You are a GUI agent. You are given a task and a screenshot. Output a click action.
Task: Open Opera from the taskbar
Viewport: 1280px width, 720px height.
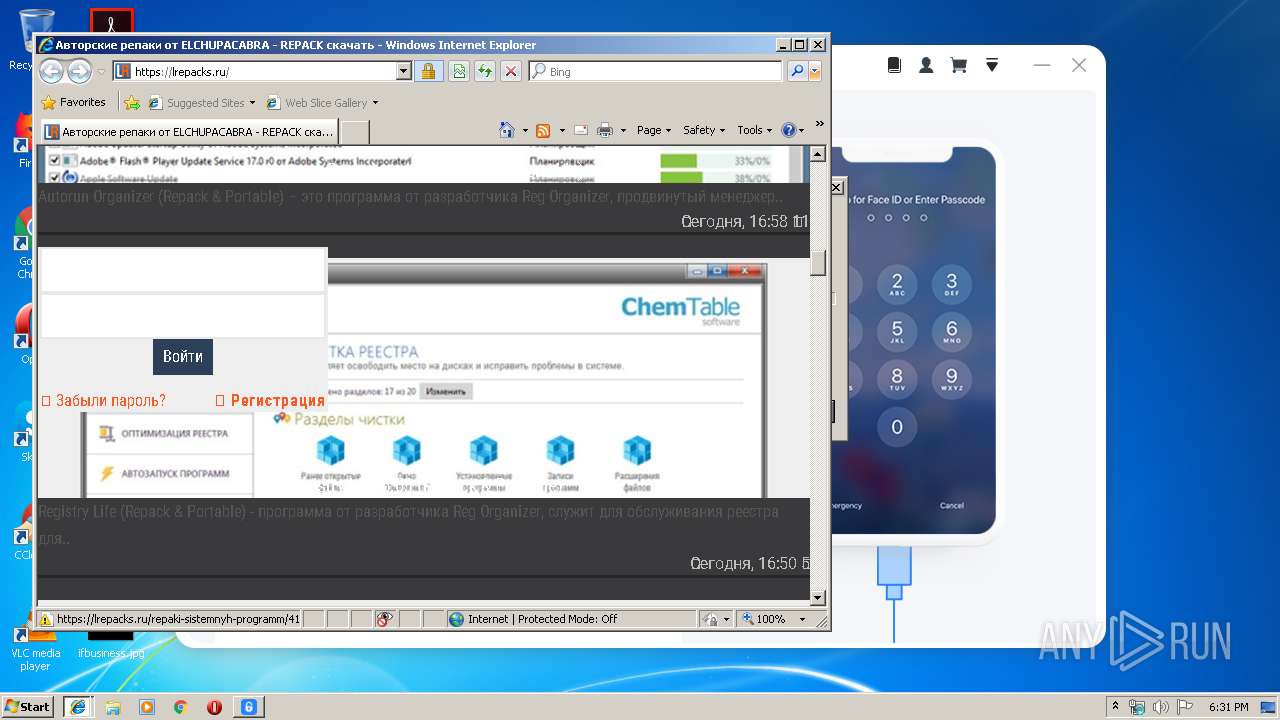(x=214, y=707)
